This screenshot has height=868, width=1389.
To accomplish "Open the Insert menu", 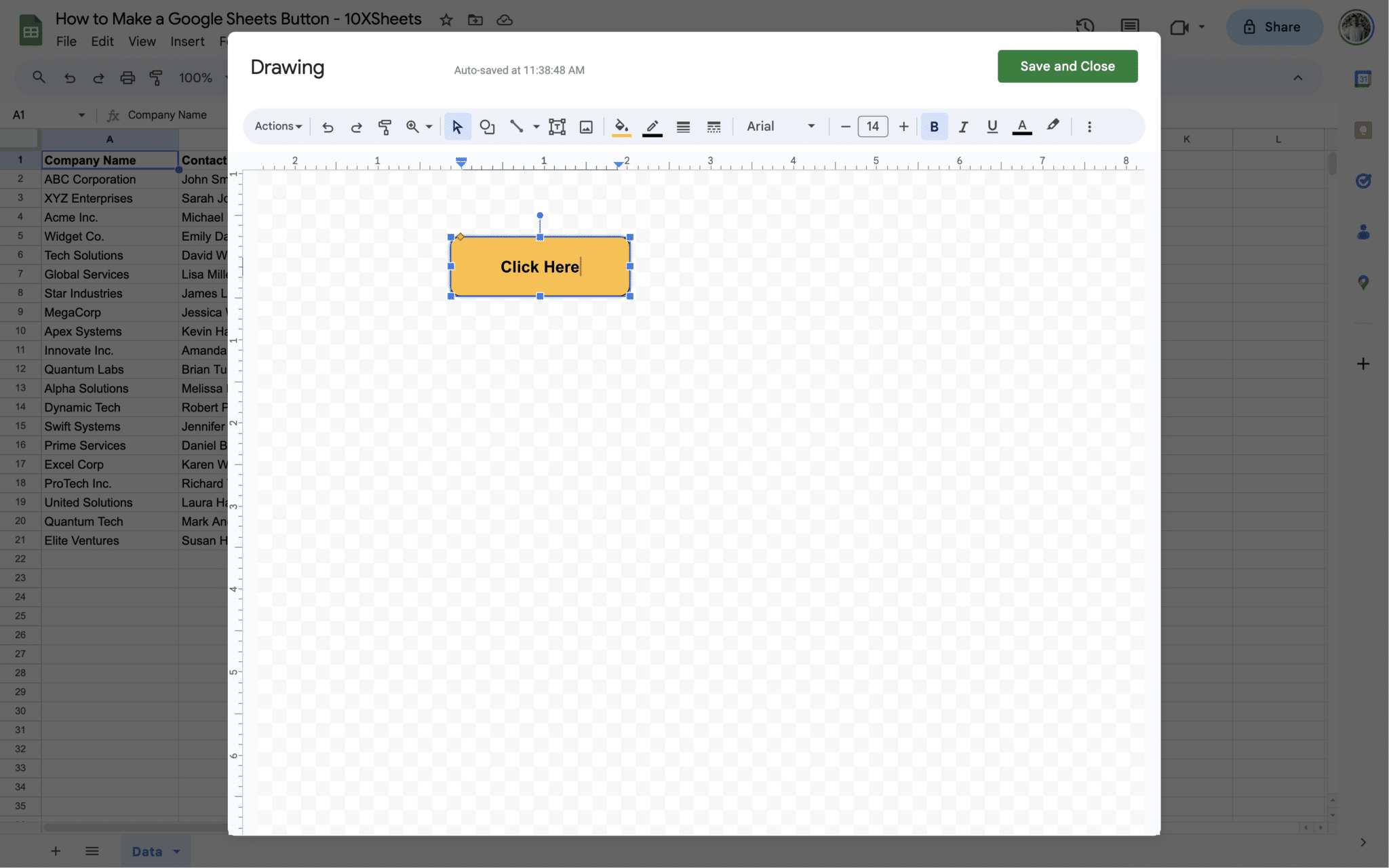I will pyautogui.click(x=187, y=41).
